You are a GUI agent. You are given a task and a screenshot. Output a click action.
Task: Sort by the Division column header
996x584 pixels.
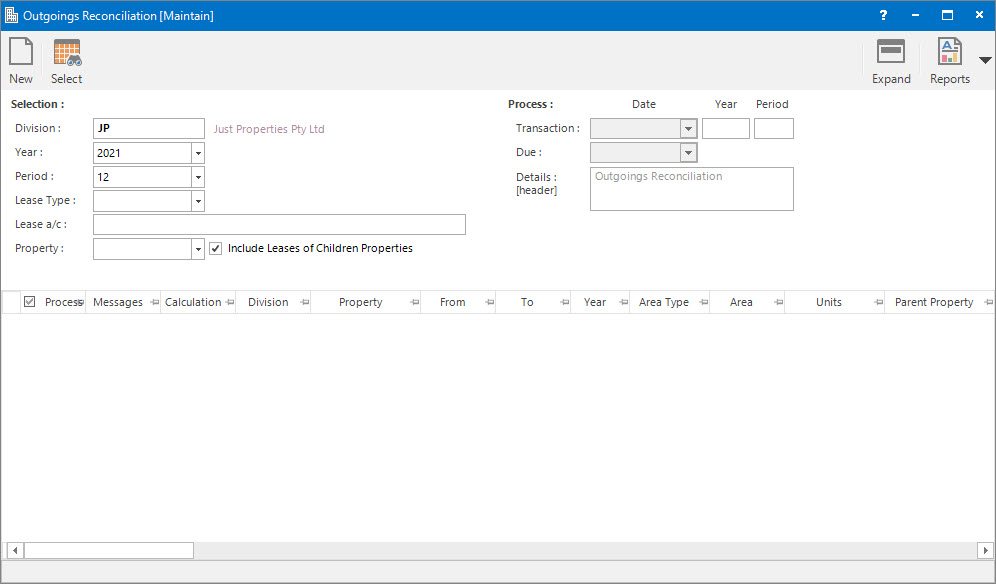pyautogui.click(x=268, y=302)
